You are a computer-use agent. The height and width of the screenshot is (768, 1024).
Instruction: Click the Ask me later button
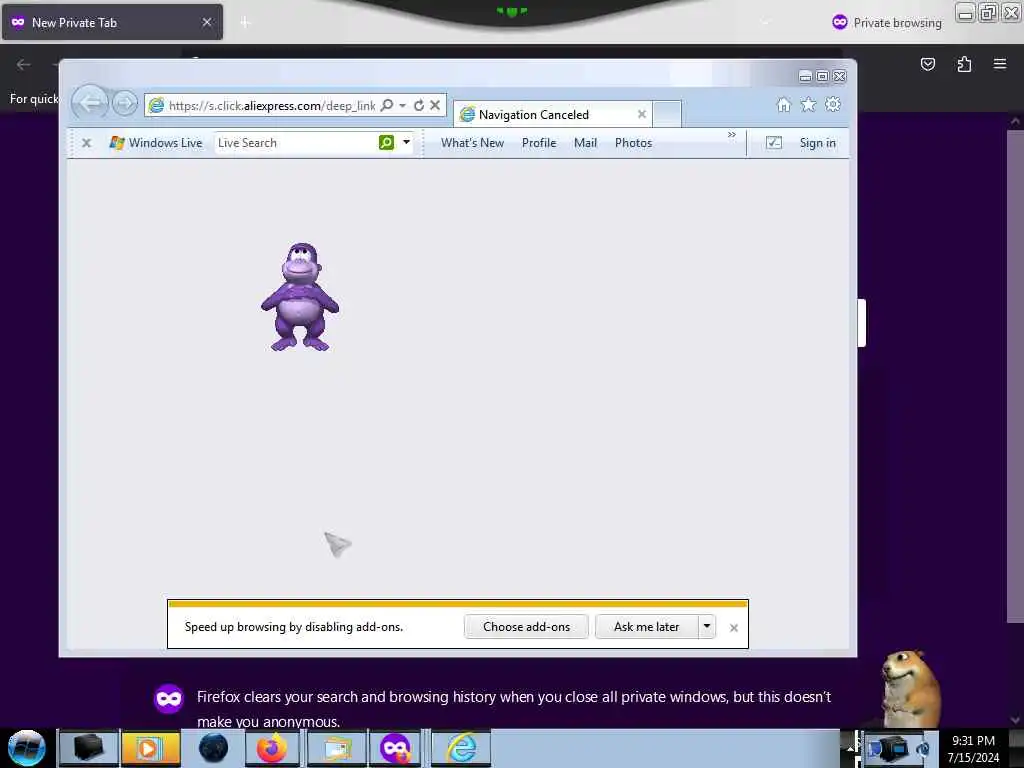[x=647, y=627]
